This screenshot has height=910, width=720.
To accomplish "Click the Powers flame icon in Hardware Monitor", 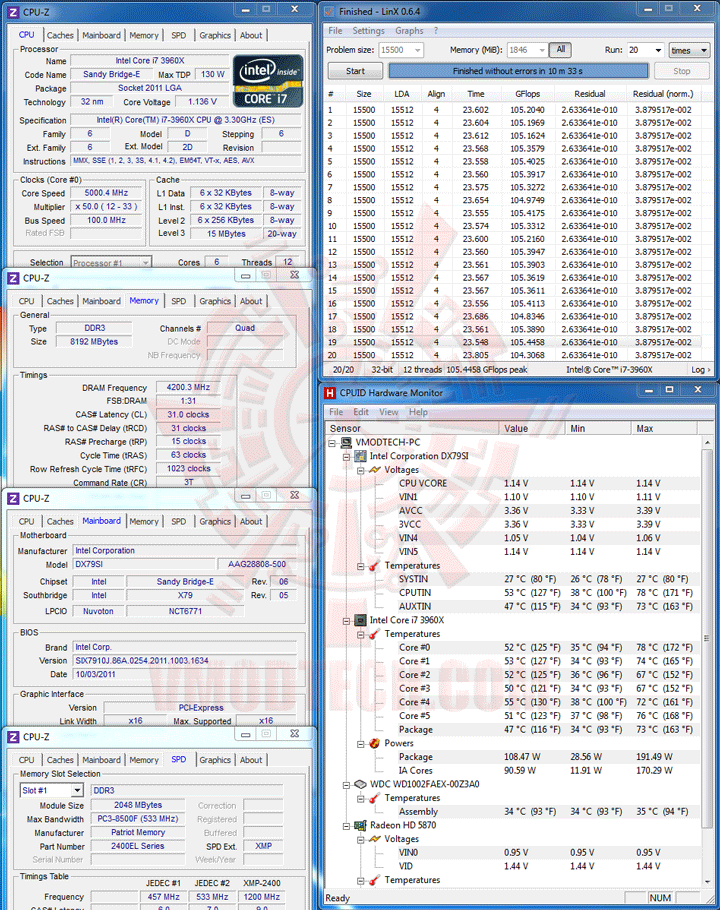I will coord(374,743).
